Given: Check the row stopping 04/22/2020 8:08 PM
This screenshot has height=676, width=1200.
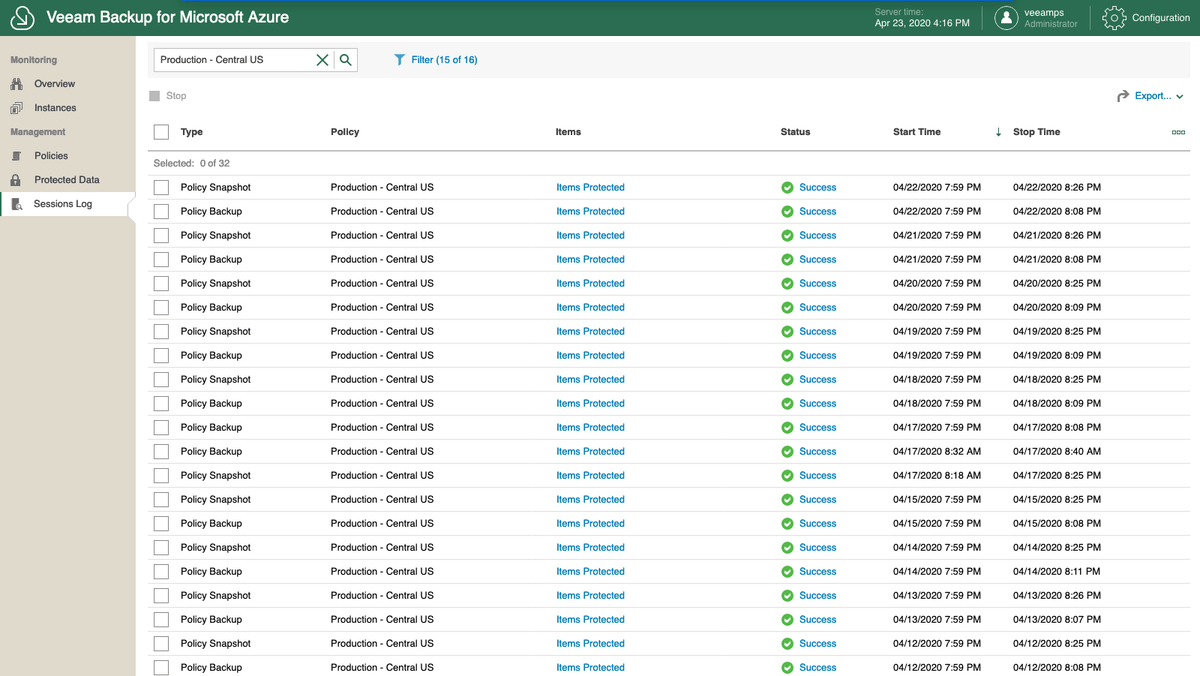Looking at the screenshot, I should click(x=161, y=211).
